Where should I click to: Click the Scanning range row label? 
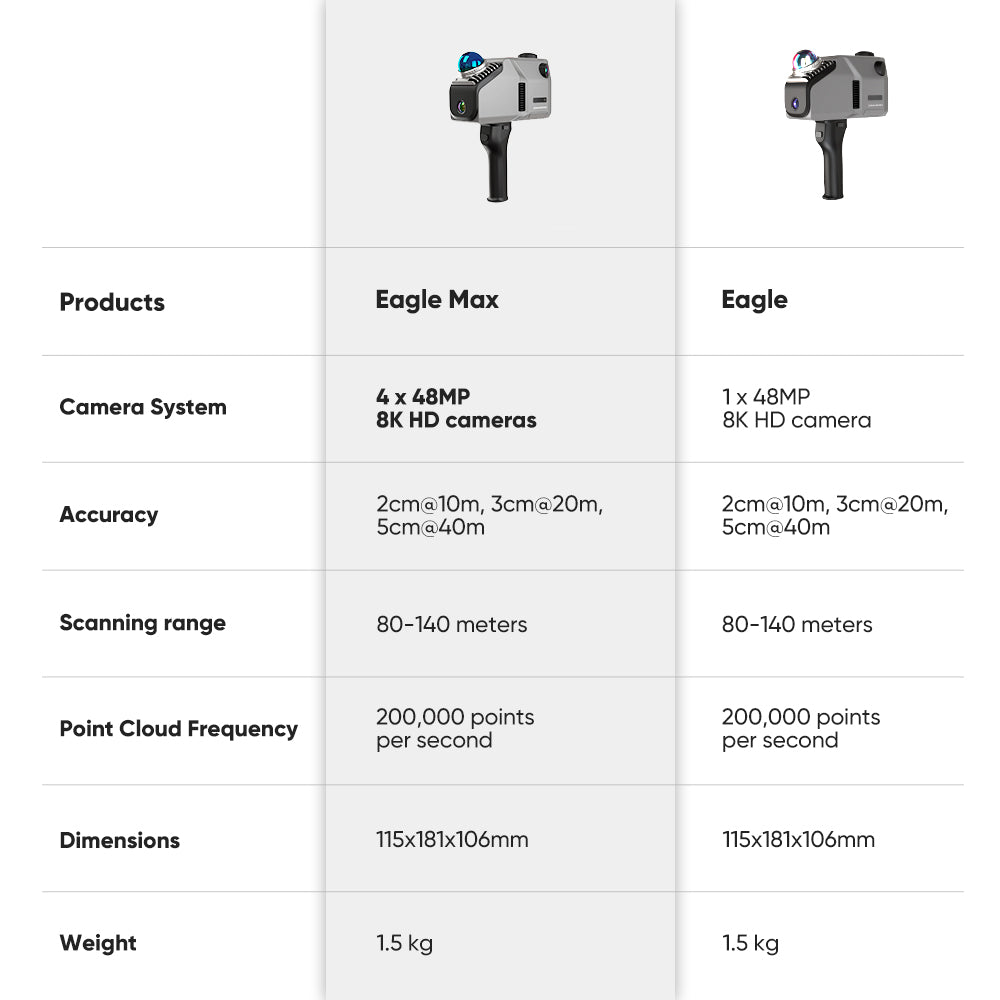pos(143,623)
